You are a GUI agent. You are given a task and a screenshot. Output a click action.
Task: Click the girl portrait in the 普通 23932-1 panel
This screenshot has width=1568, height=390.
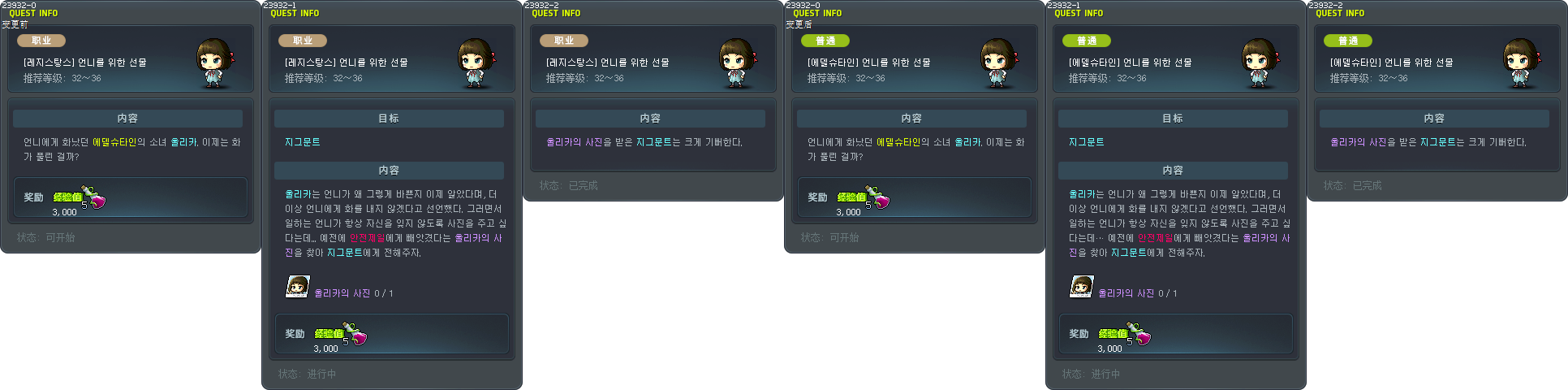tap(1260, 63)
